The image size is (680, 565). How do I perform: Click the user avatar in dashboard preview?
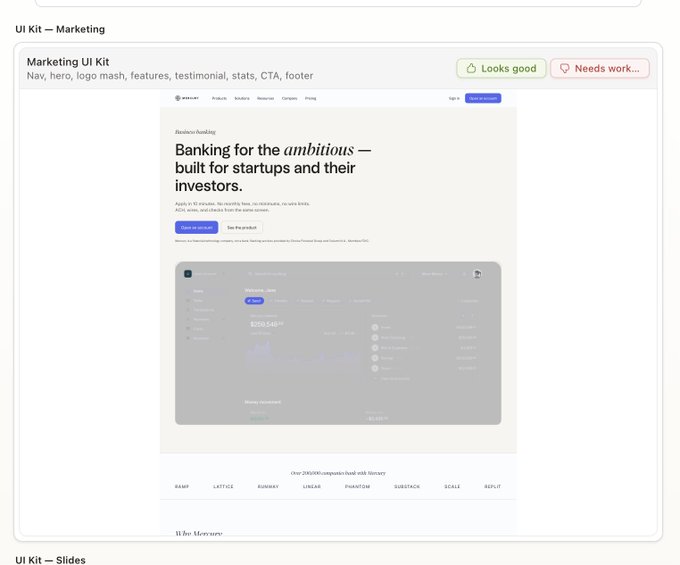[477, 274]
